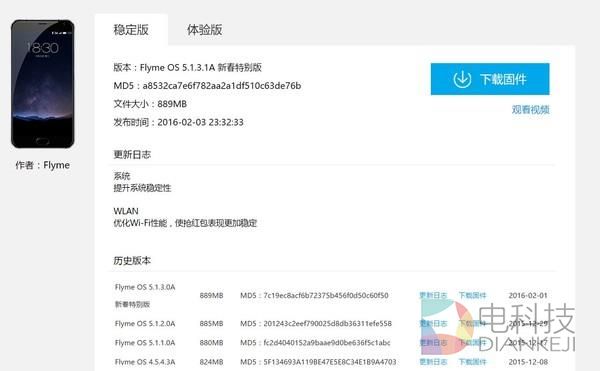
Task: Click the MD5 value starting 5F134693A119
Action: 330,362
